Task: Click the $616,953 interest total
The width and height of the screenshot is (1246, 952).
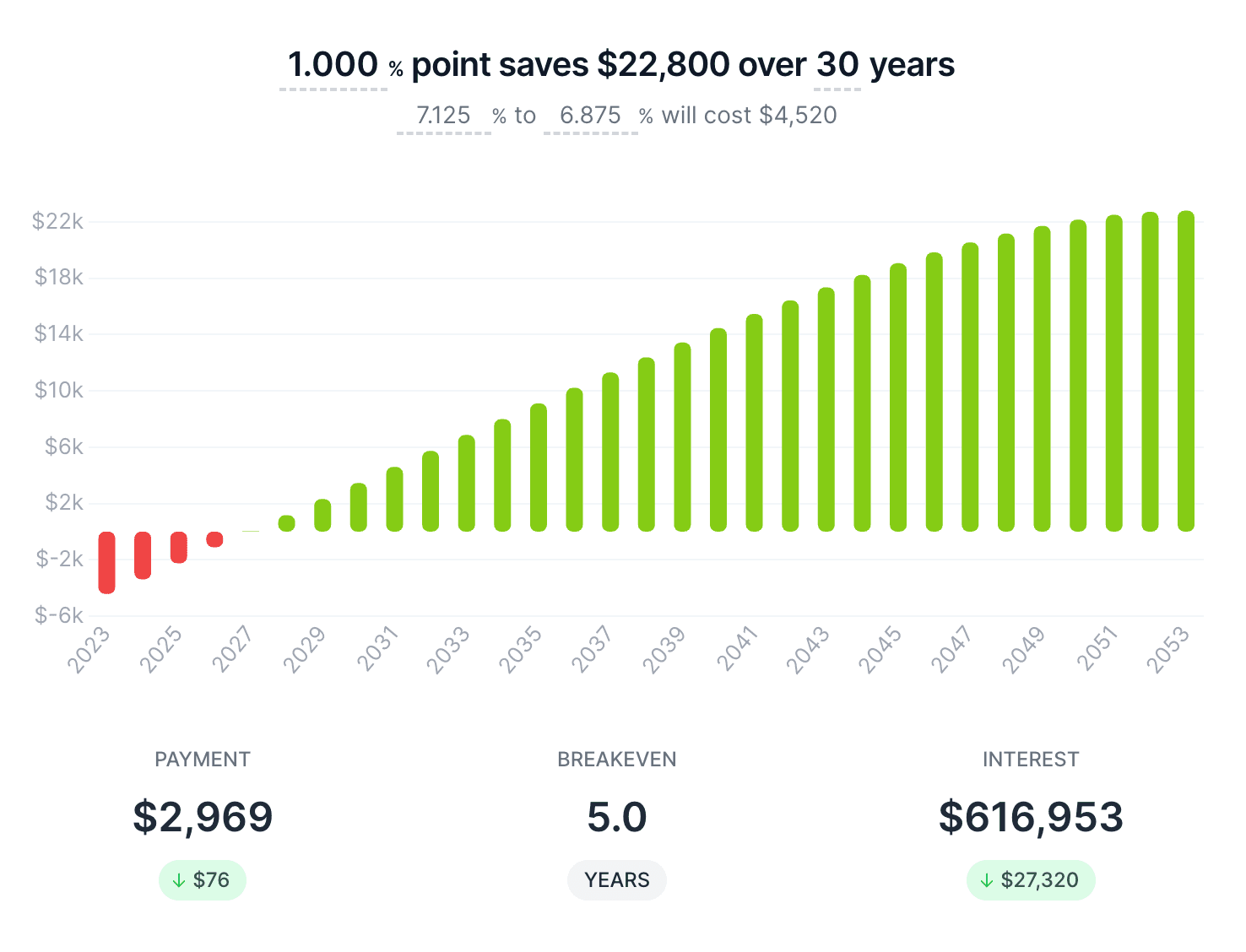Action: click(x=1031, y=817)
